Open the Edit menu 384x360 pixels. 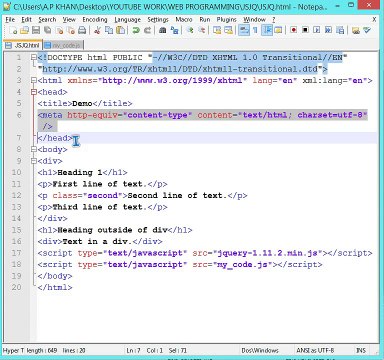coord(26,20)
